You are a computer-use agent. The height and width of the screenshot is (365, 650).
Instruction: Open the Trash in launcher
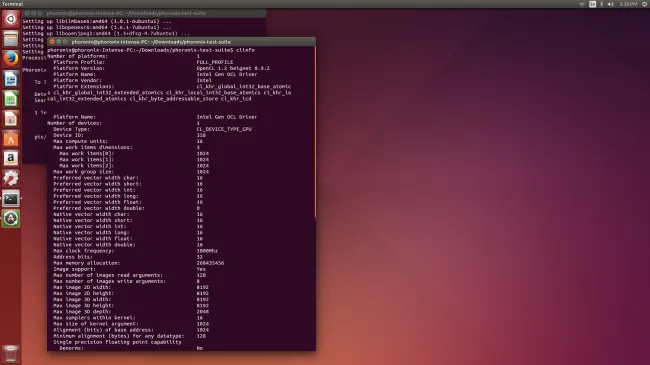tap(11, 354)
